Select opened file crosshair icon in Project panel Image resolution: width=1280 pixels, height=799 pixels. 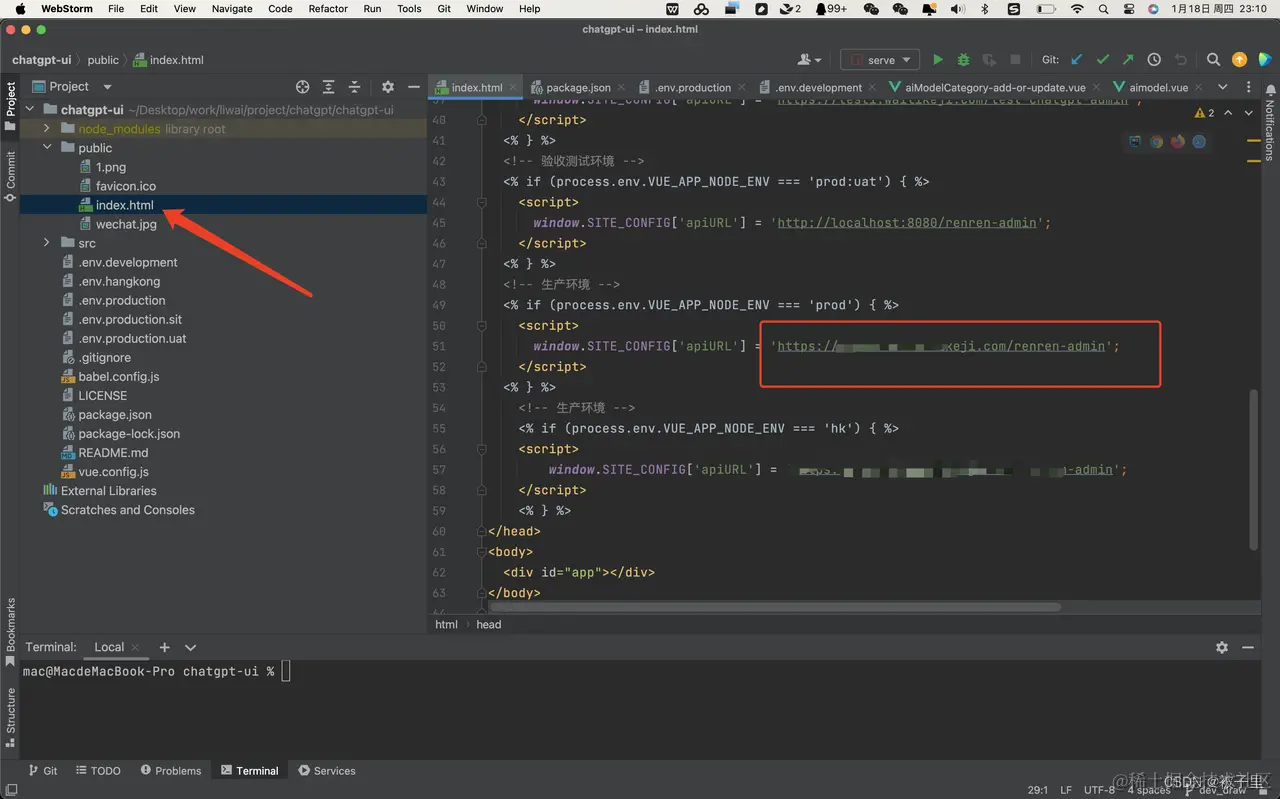tap(303, 87)
